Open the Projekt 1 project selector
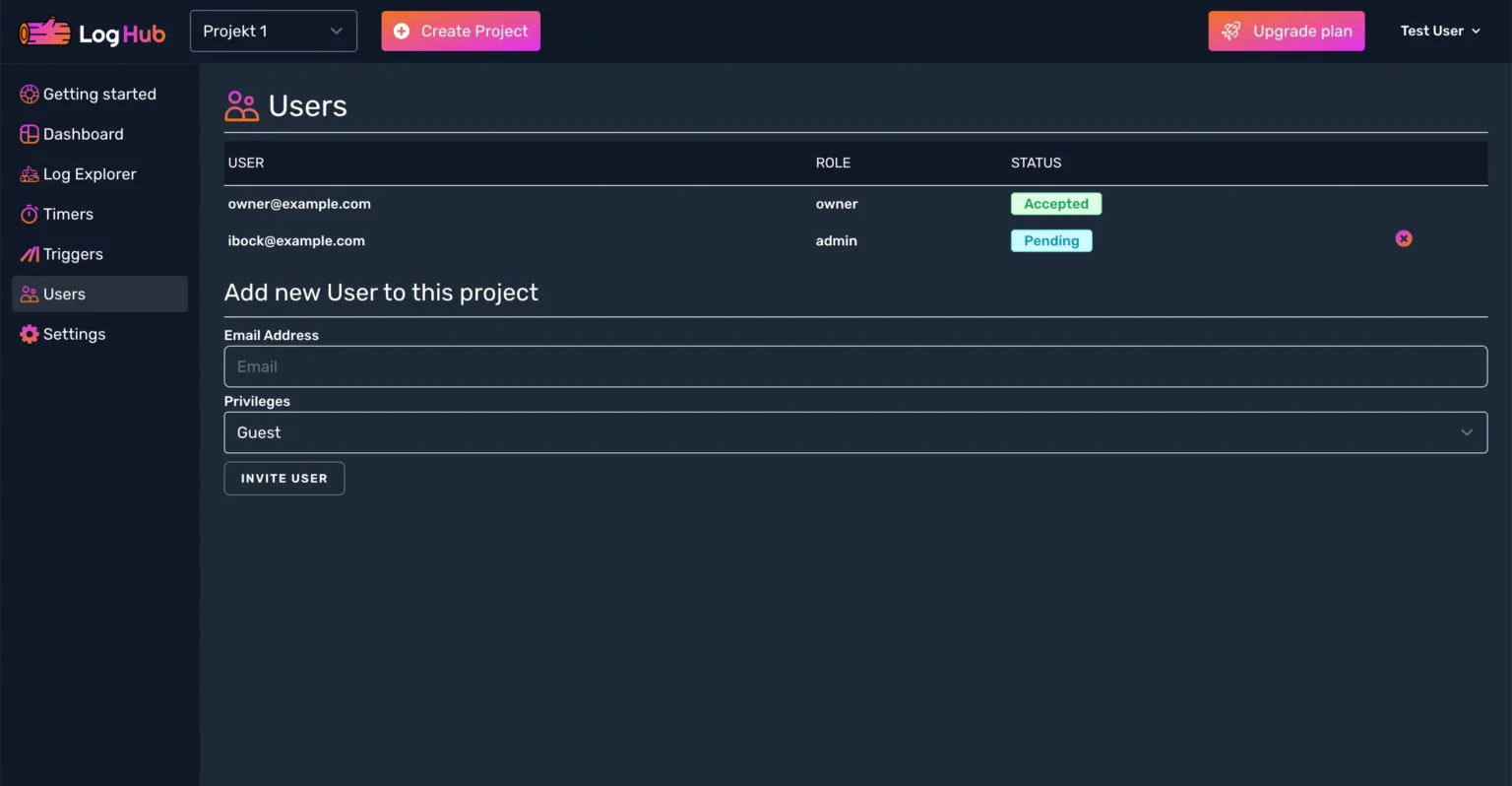1512x786 pixels. click(x=273, y=32)
